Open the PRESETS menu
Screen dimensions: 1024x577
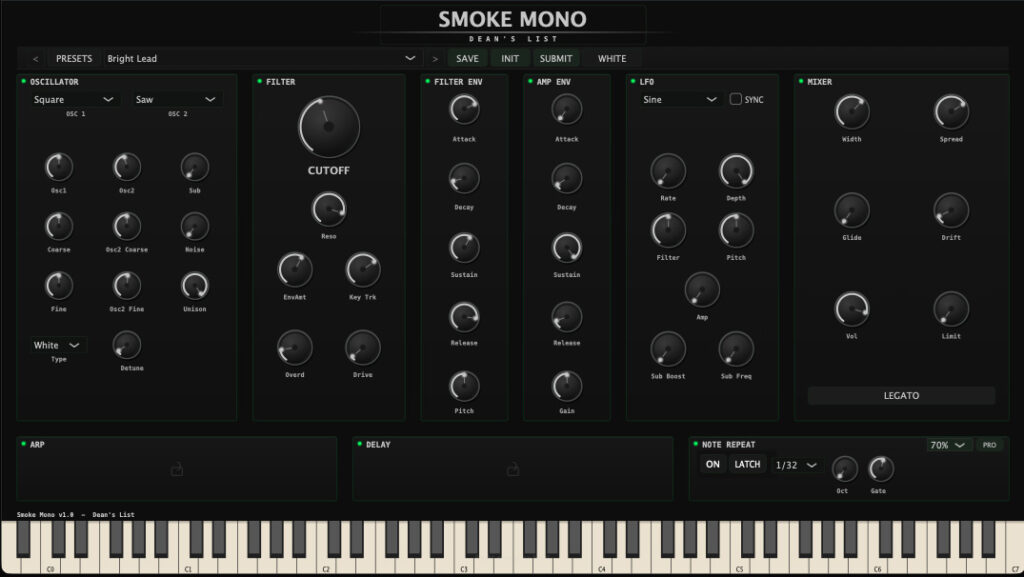(73, 58)
